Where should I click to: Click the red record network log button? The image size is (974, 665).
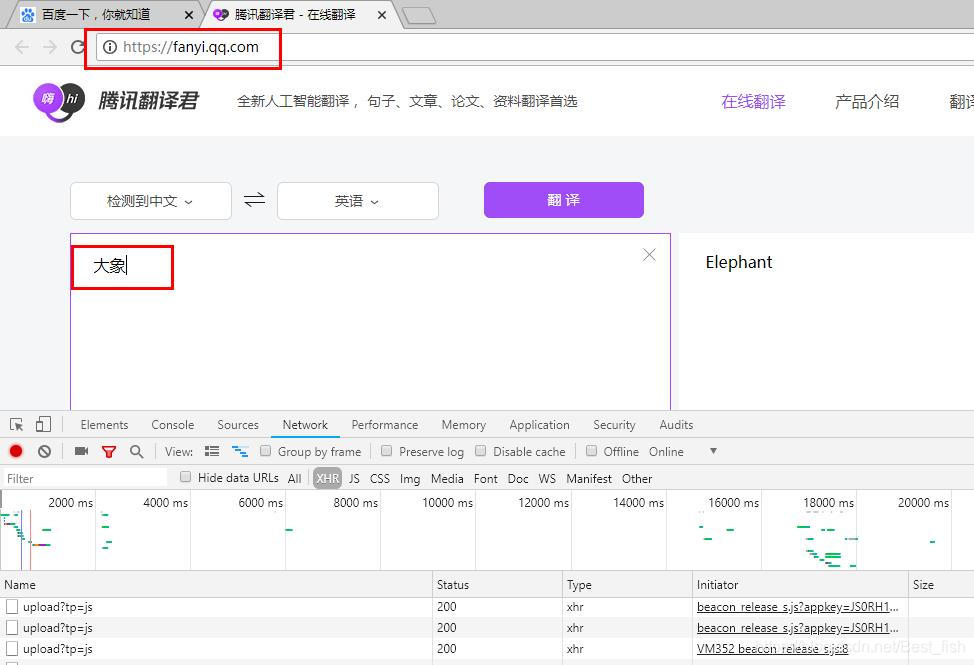(x=14, y=451)
